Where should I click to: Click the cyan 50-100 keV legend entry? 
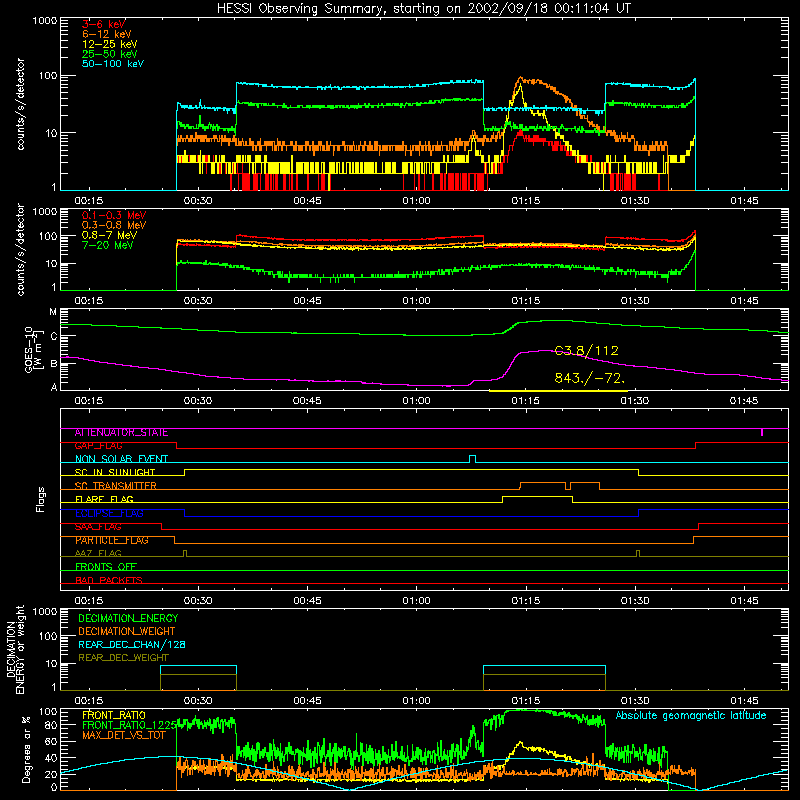coord(113,64)
